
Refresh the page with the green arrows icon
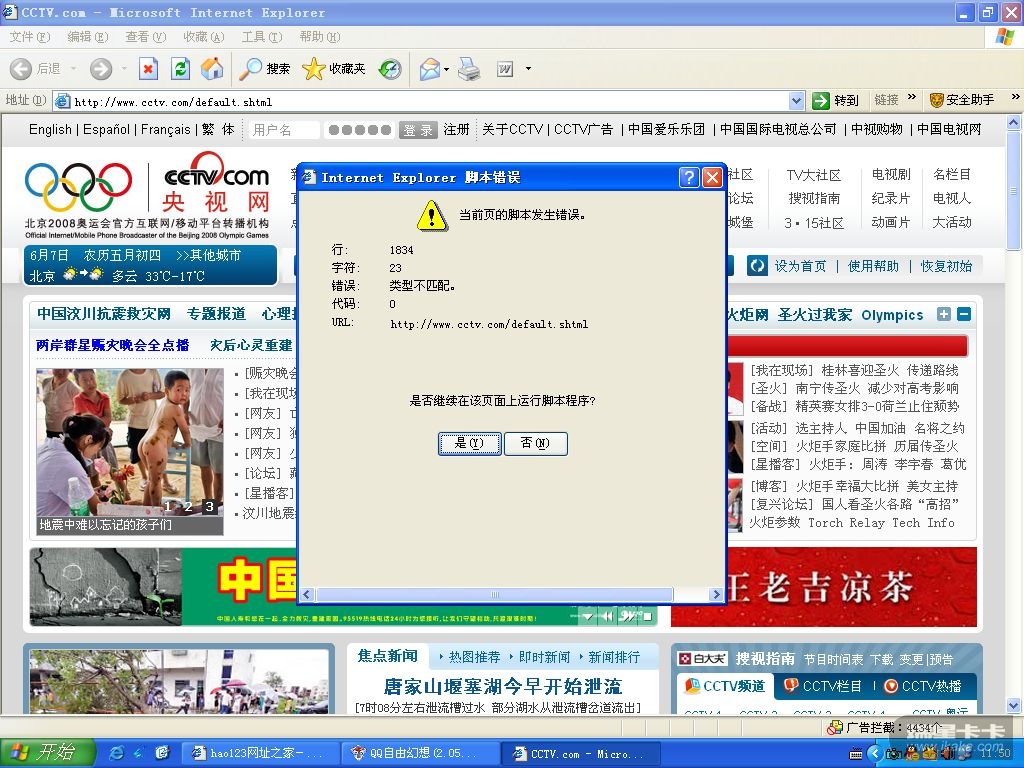(180, 69)
